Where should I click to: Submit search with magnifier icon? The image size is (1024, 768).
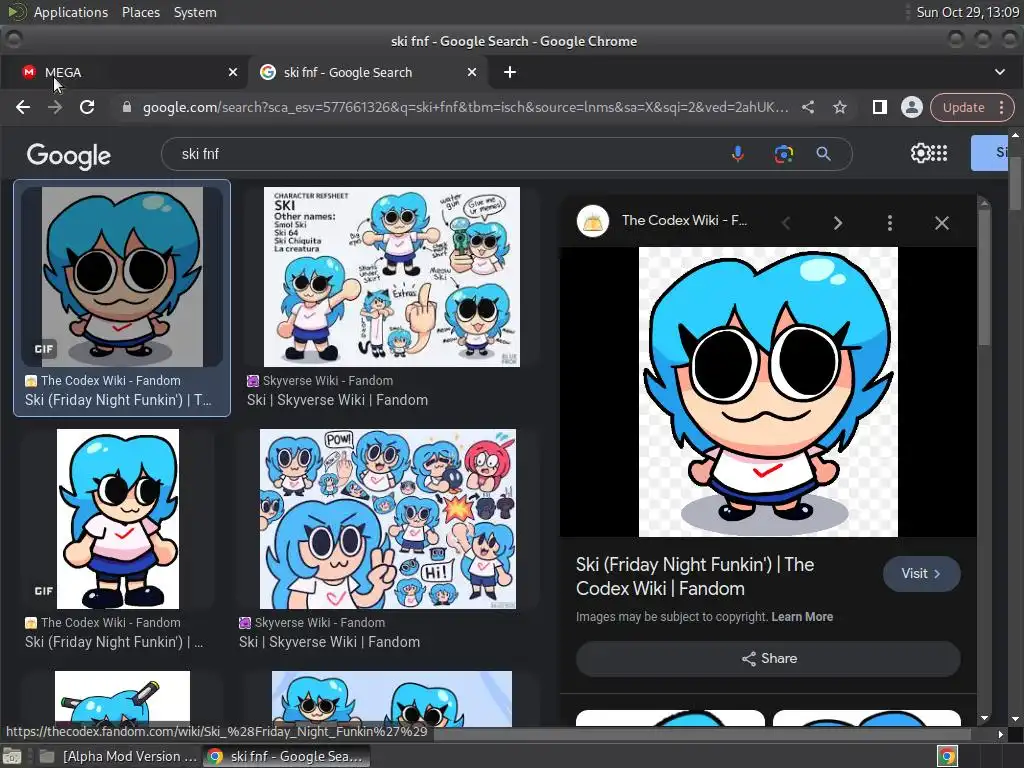pyautogui.click(x=824, y=154)
